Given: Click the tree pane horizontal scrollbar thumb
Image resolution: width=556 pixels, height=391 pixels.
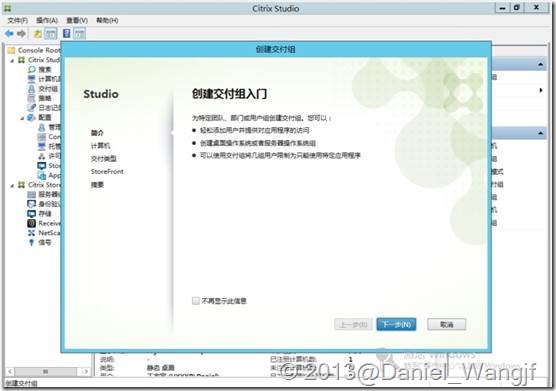Looking at the screenshot, I should pos(45,372).
